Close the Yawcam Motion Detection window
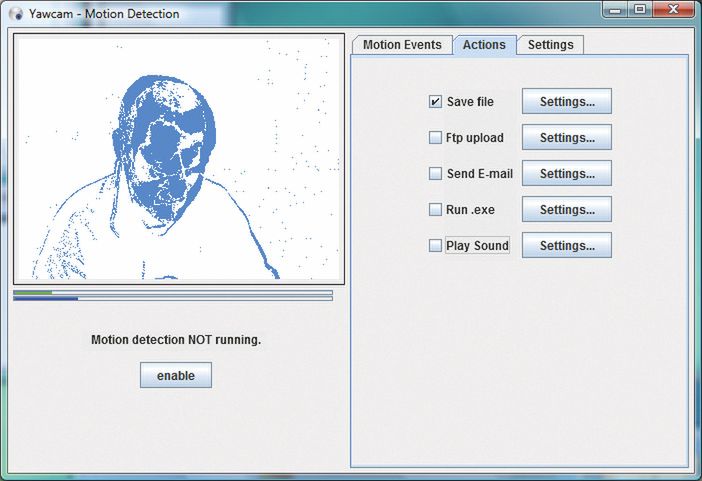This screenshot has width=702, height=481. coord(673,9)
